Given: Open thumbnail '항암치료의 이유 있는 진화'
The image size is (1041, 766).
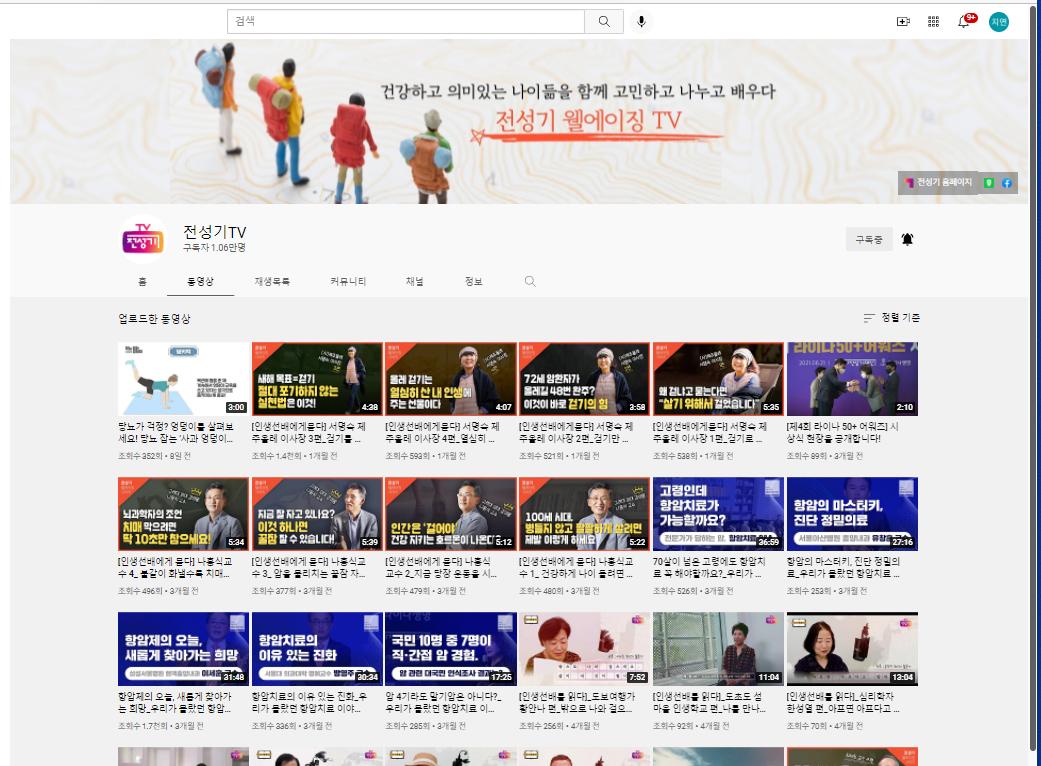Looking at the screenshot, I should (x=317, y=649).
